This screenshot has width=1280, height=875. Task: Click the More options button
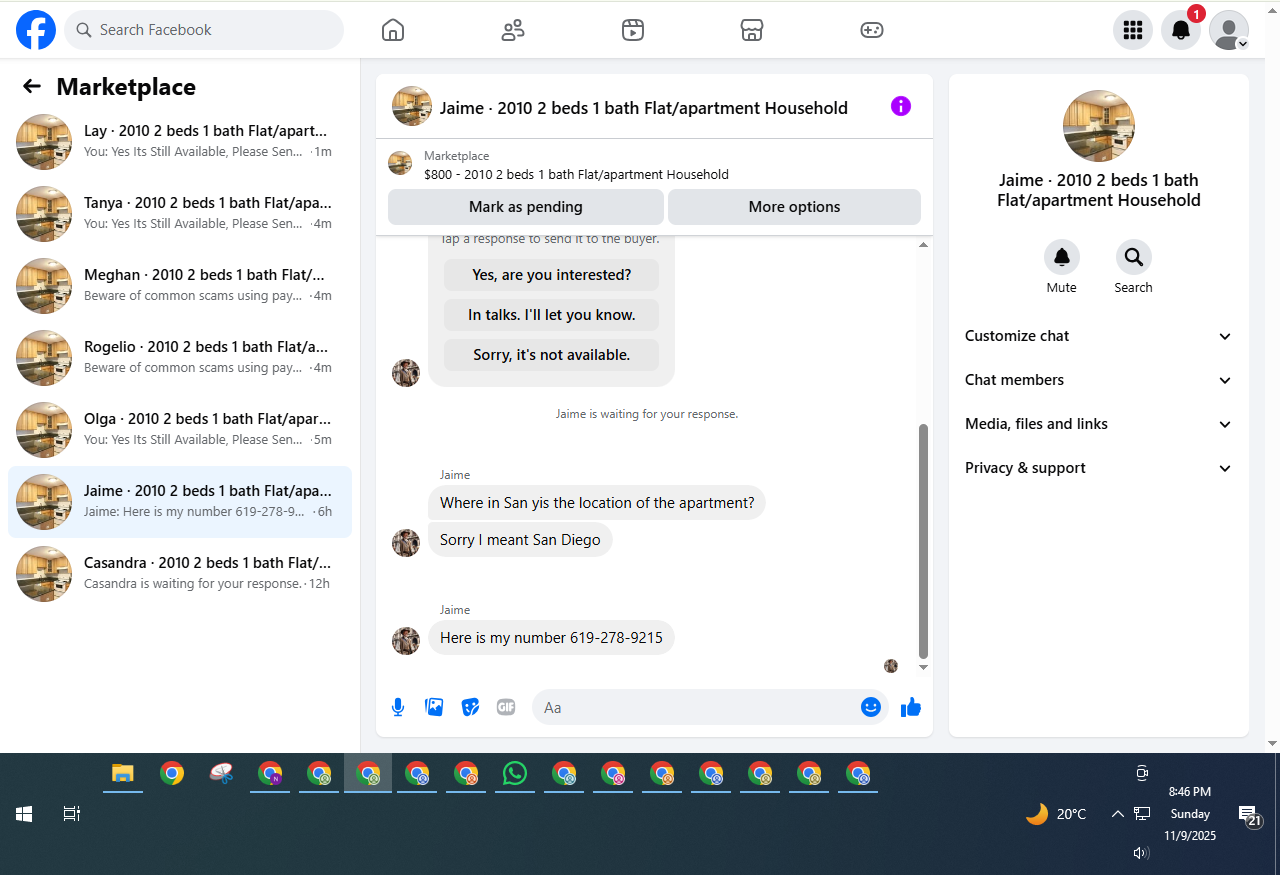(794, 207)
